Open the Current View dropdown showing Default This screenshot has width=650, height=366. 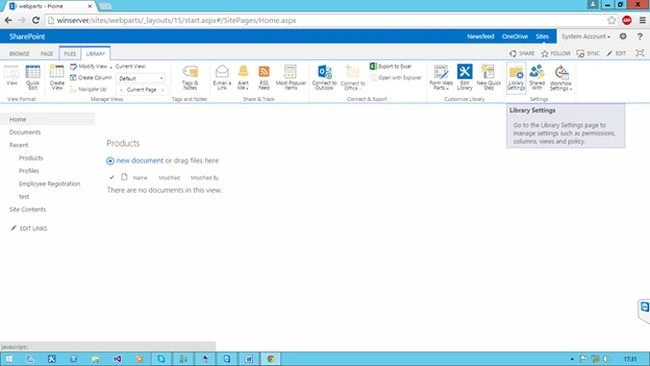(141, 78)
